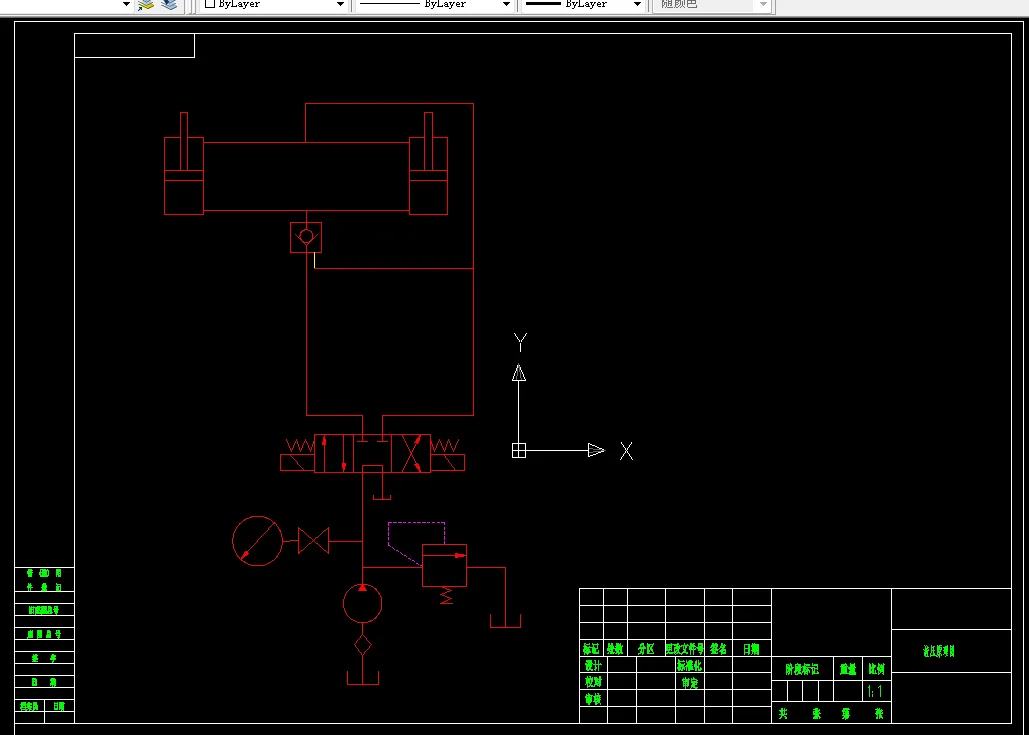1029x735 pixels.
Task: Select the 重量 title block text
Action: [x=848, y=669]
